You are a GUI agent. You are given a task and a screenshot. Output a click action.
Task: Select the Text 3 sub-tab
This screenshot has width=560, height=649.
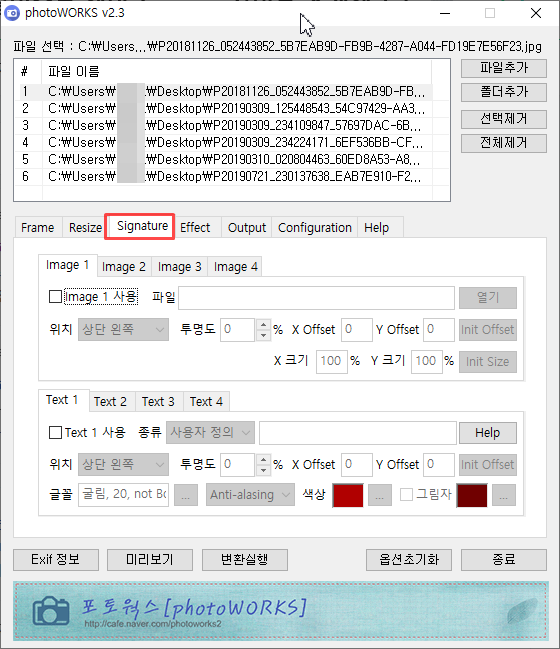pyautogui.click(x=158, y=401)
